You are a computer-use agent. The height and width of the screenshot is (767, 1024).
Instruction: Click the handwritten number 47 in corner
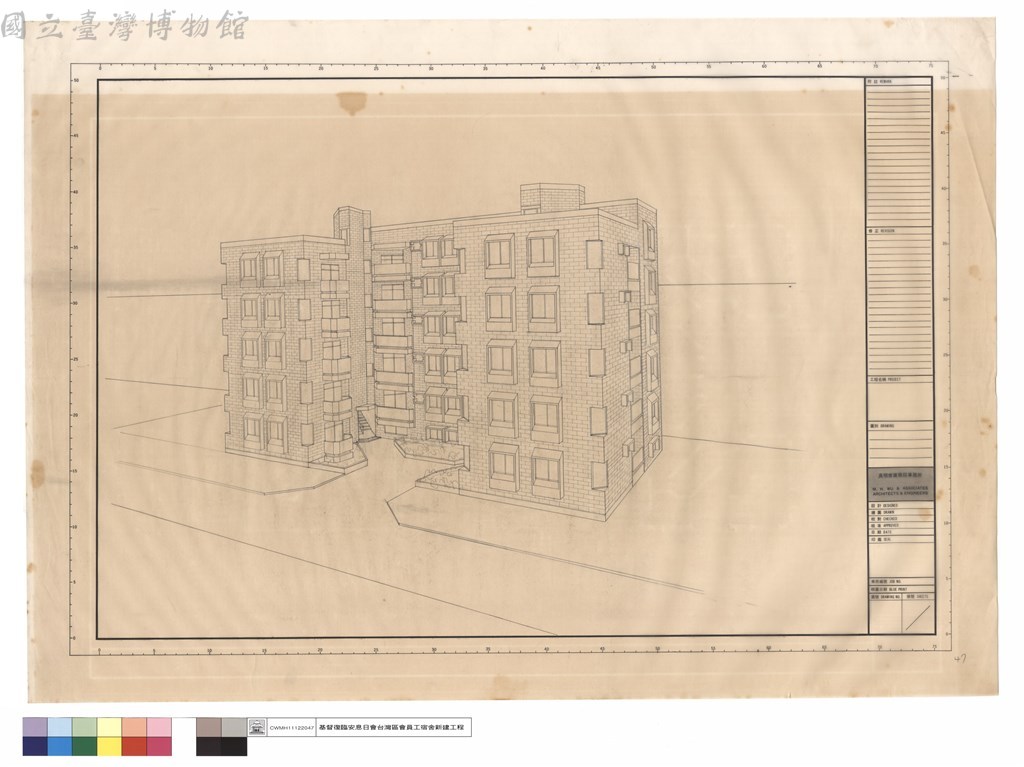959,659
